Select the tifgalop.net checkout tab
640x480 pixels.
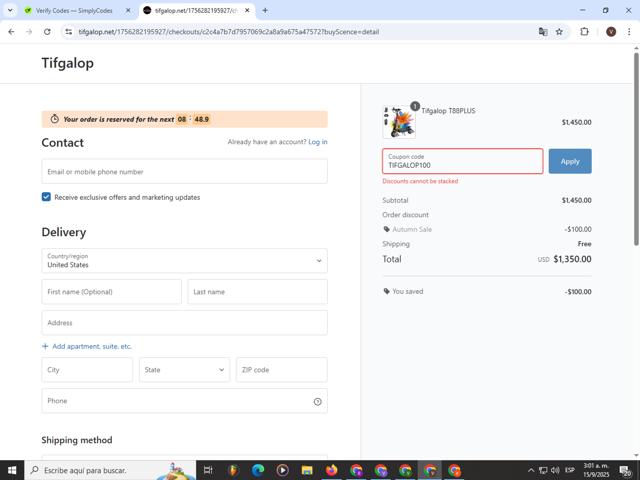(x=197, y=11)
